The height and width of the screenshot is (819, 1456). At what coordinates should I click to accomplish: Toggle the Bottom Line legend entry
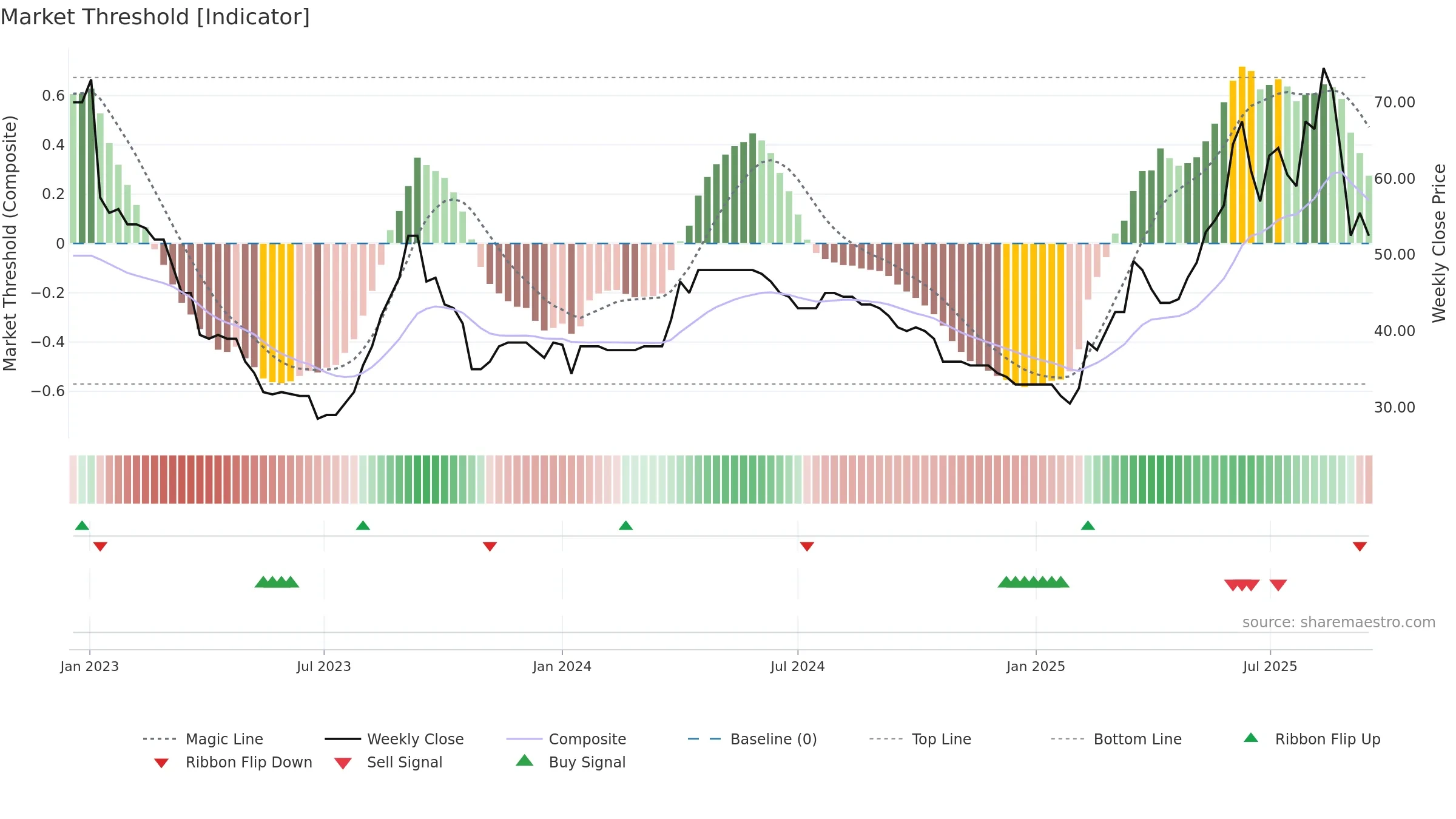(x=1116, y=739)
